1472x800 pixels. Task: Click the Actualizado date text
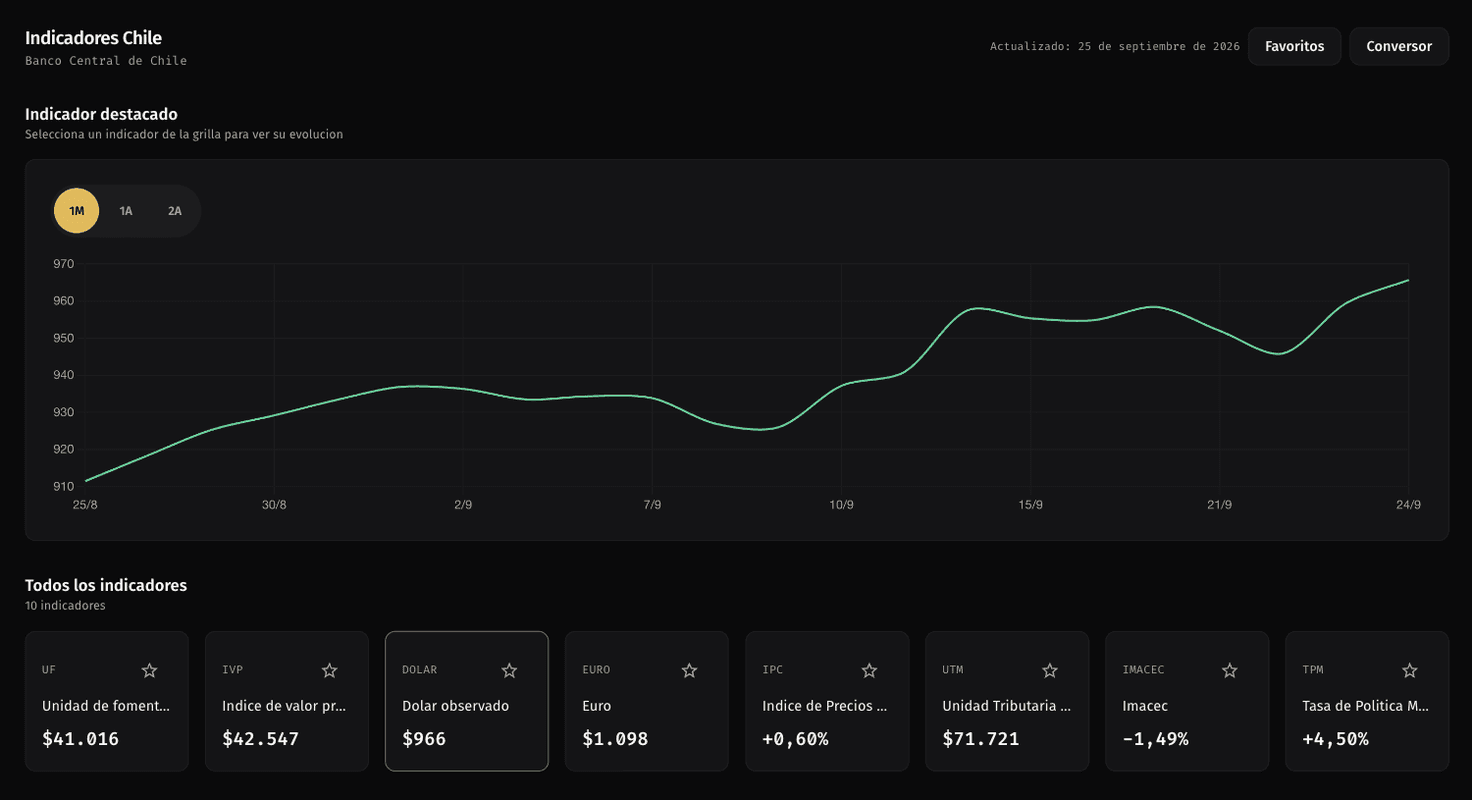point(1115,47)
